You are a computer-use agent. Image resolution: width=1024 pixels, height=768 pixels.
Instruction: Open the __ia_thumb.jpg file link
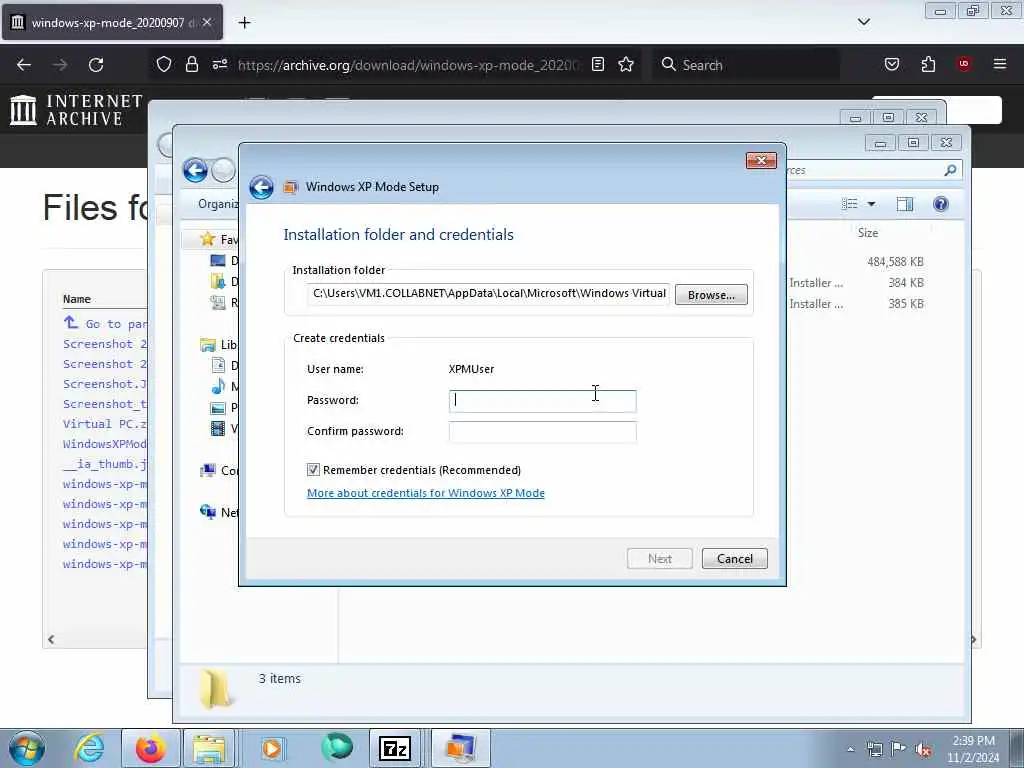click(105, 464)
